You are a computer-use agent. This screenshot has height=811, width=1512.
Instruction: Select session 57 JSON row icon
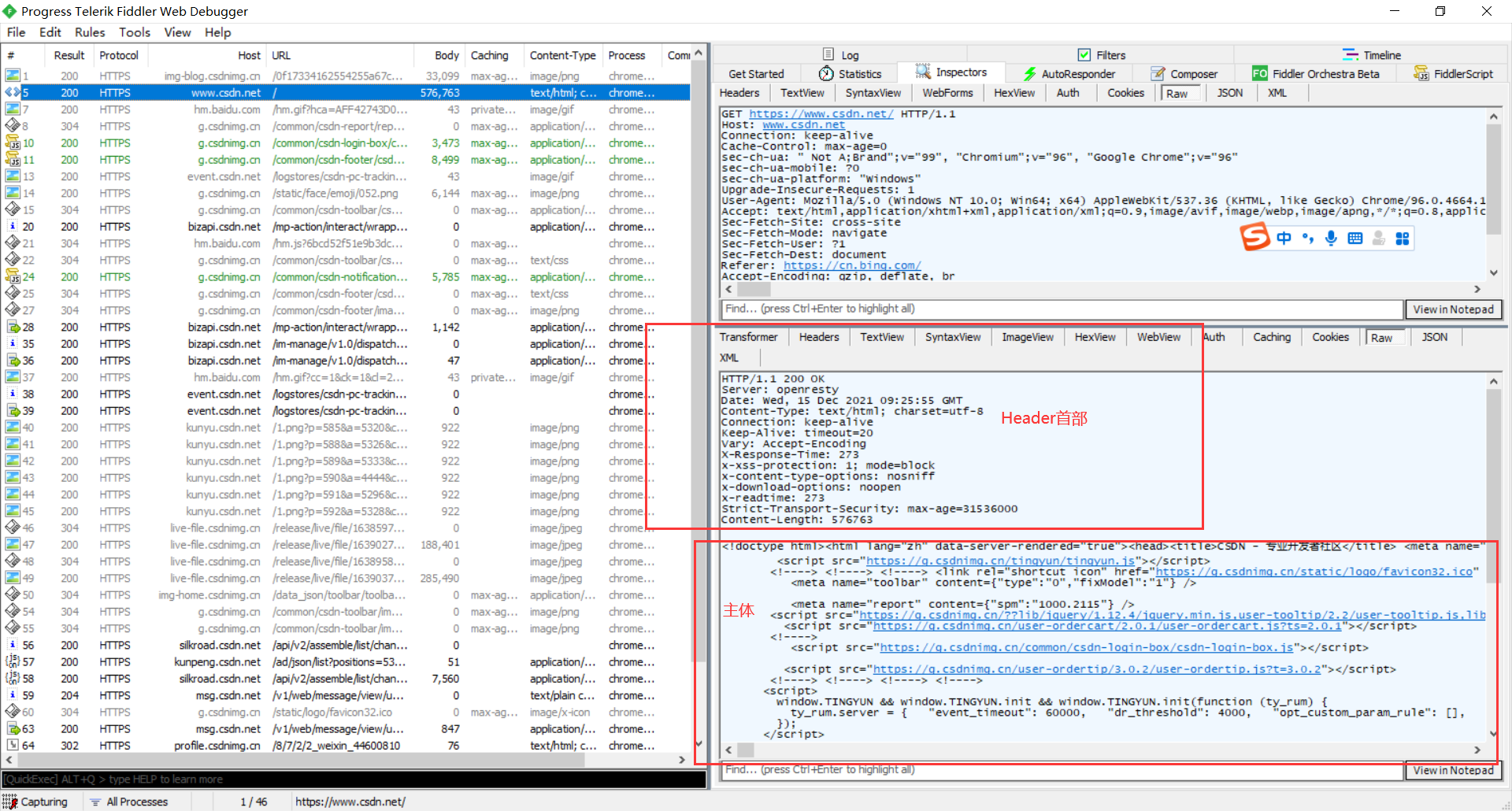(13, 662)
